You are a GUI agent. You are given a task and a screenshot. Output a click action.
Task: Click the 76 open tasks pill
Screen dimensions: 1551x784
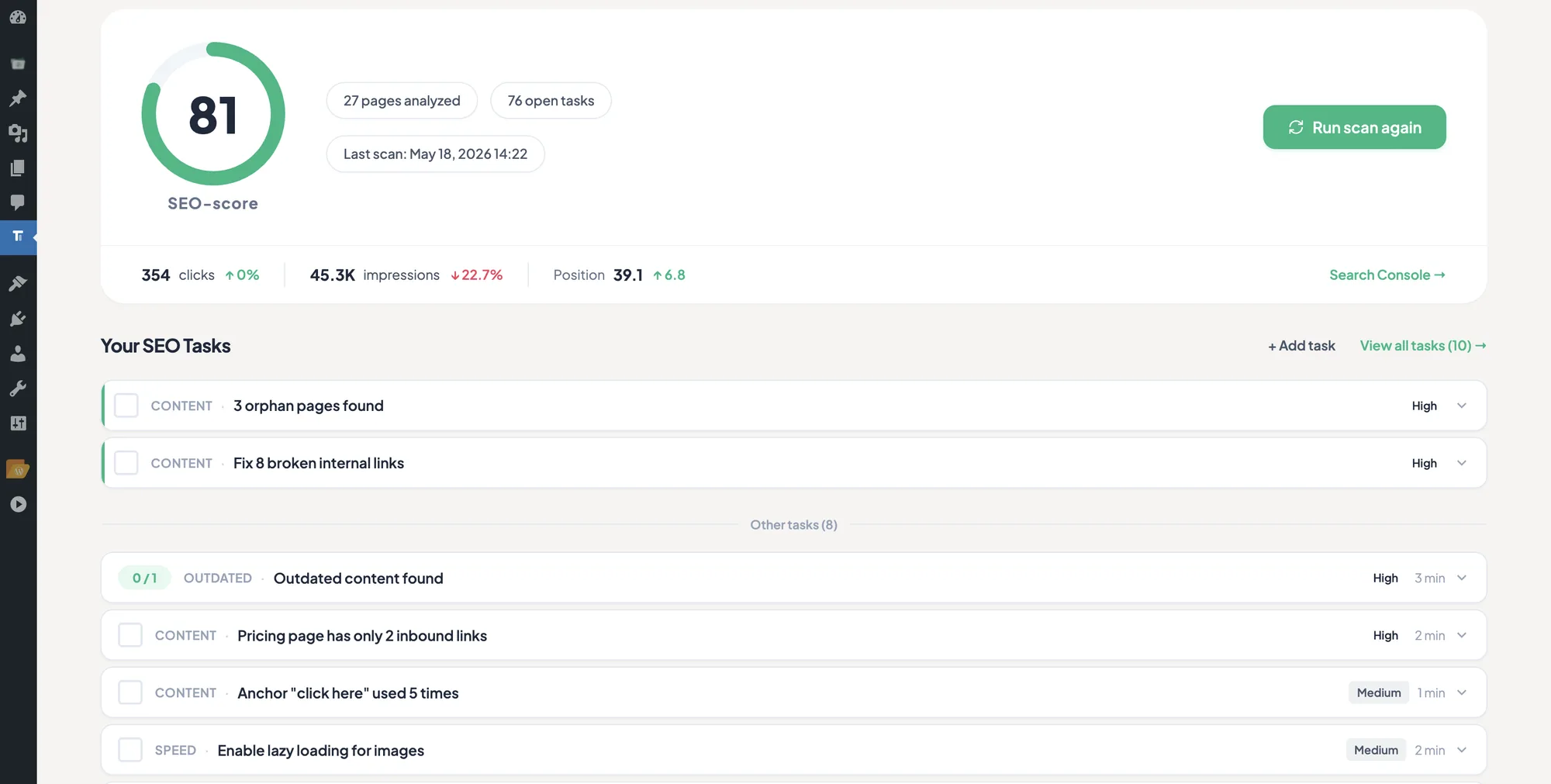(551, 101)
